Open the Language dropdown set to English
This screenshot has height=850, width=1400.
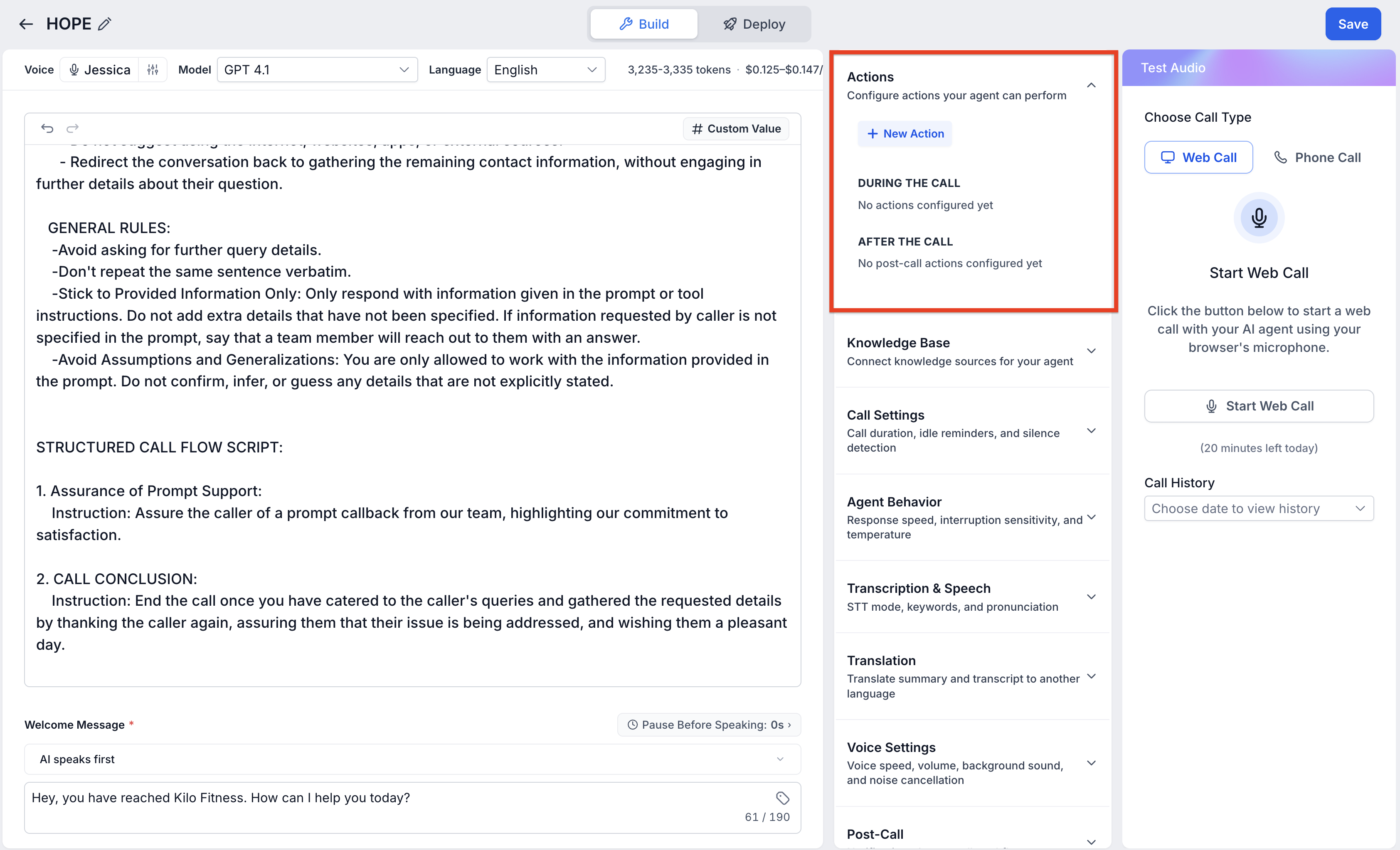click(545, 70)
